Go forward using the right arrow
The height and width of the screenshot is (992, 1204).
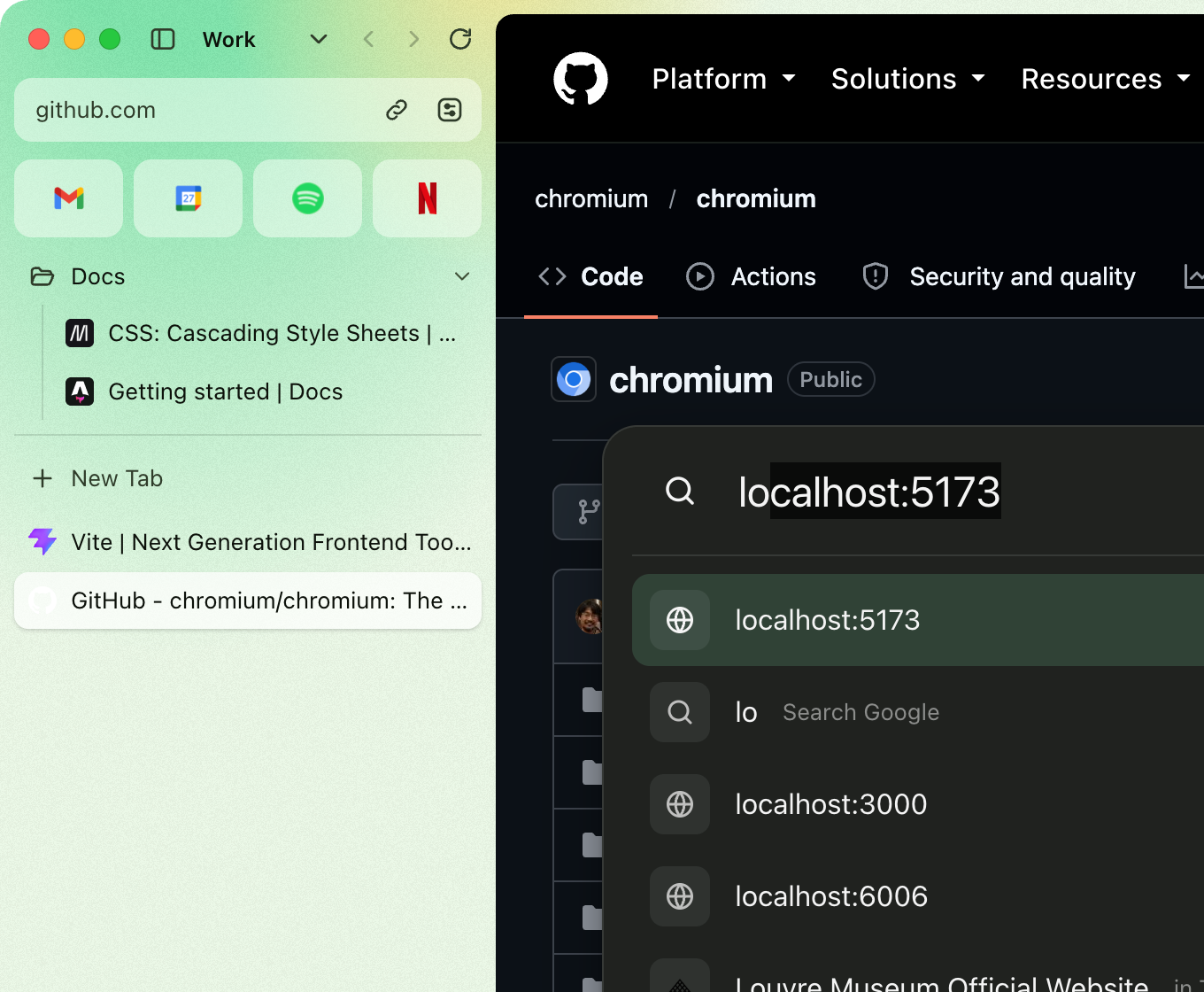tap(413, 39)
